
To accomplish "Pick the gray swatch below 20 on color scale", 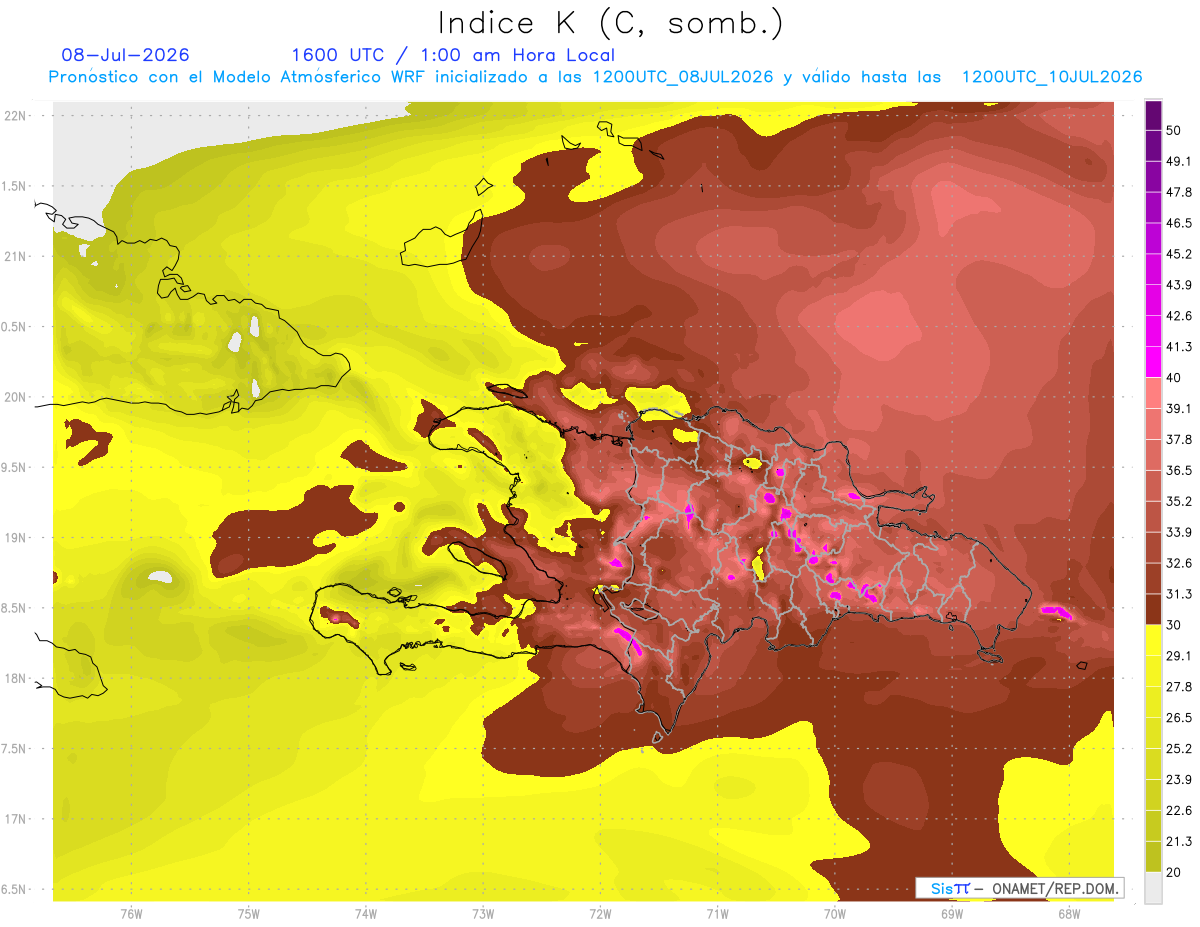I will click(x=1153, y=888).
